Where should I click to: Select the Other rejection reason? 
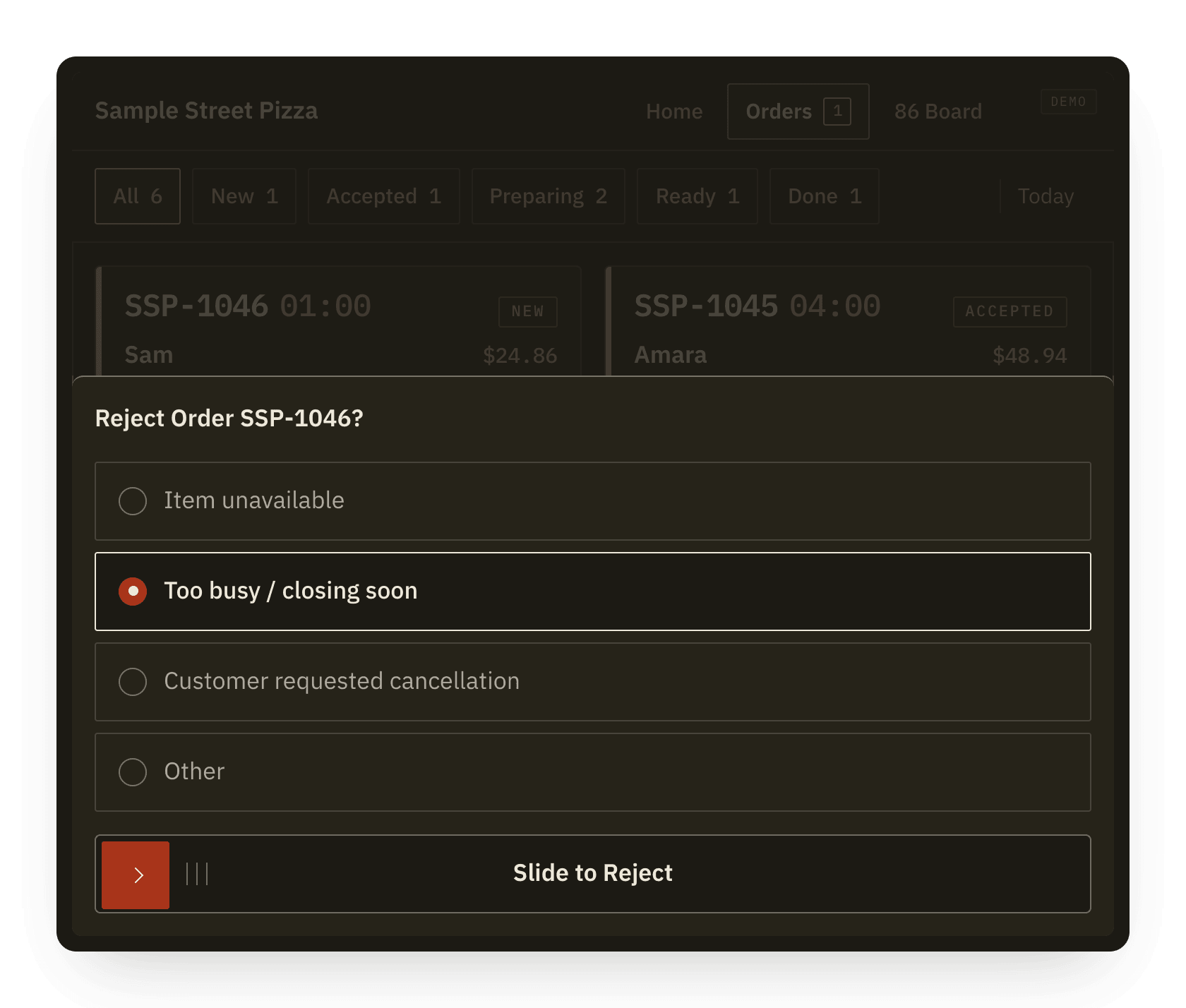tap(593, 772)
